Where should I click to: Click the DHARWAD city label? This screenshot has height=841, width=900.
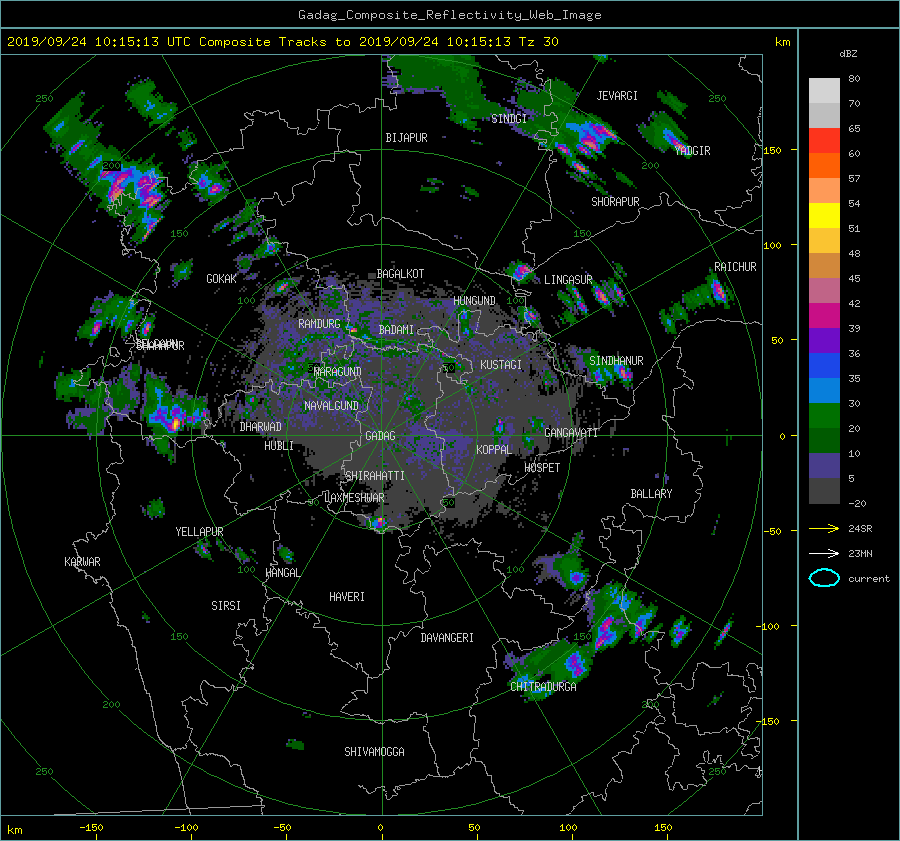(261, 427)
